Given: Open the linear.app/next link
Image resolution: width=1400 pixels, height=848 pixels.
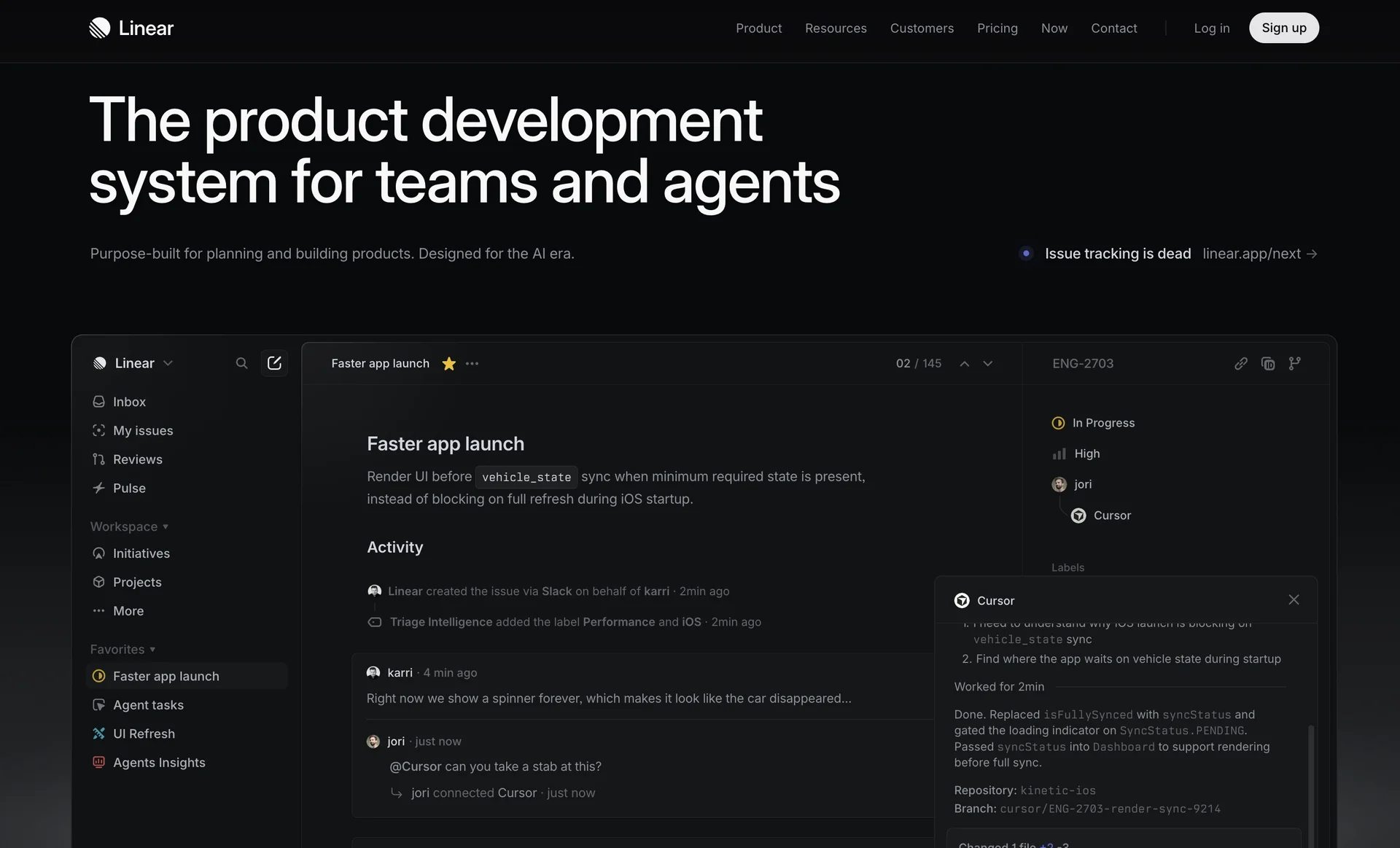Looking at the screenshot, I should [x=1259, y=254].
